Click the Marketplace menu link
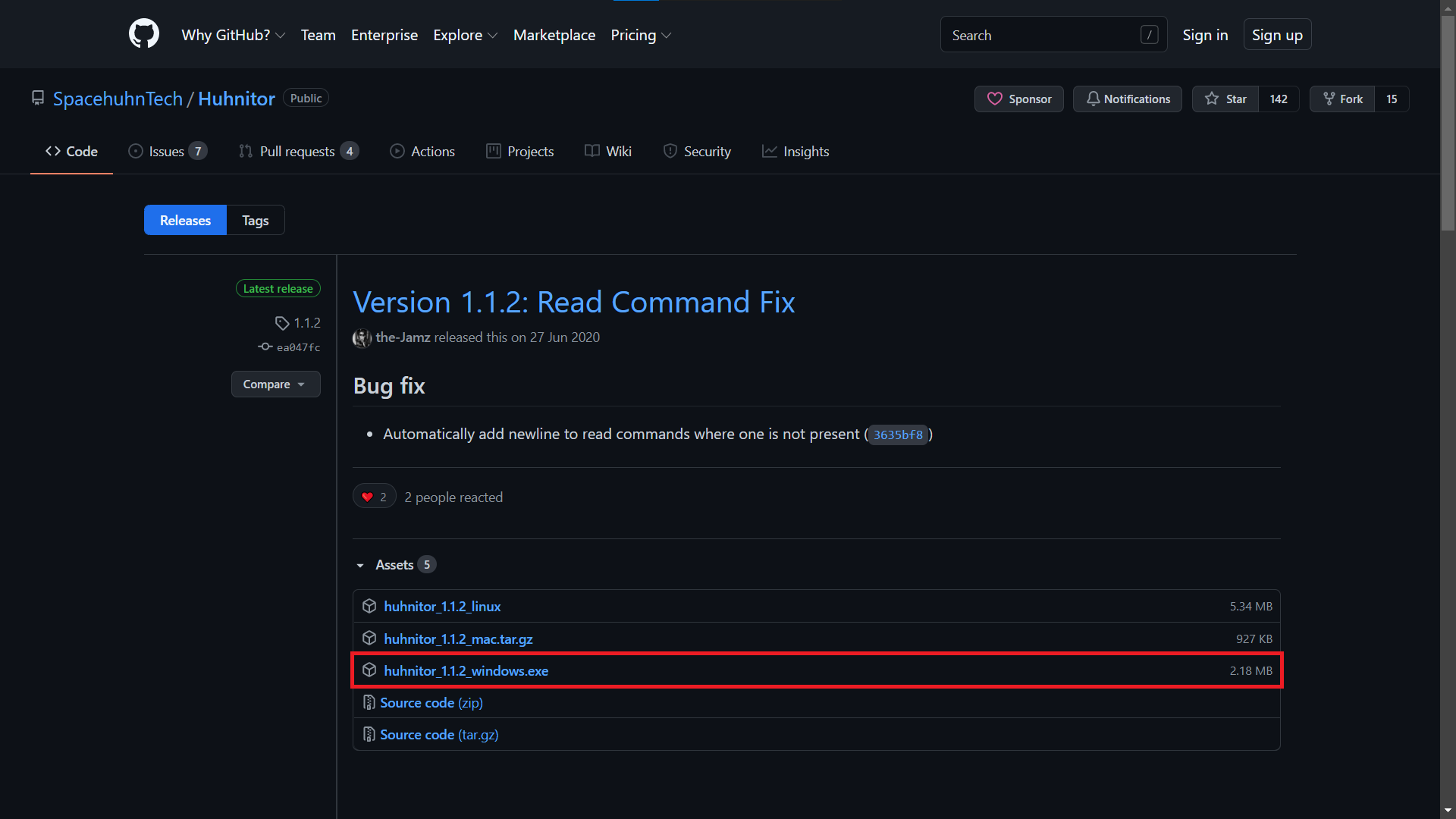 [x=554, y=35]
